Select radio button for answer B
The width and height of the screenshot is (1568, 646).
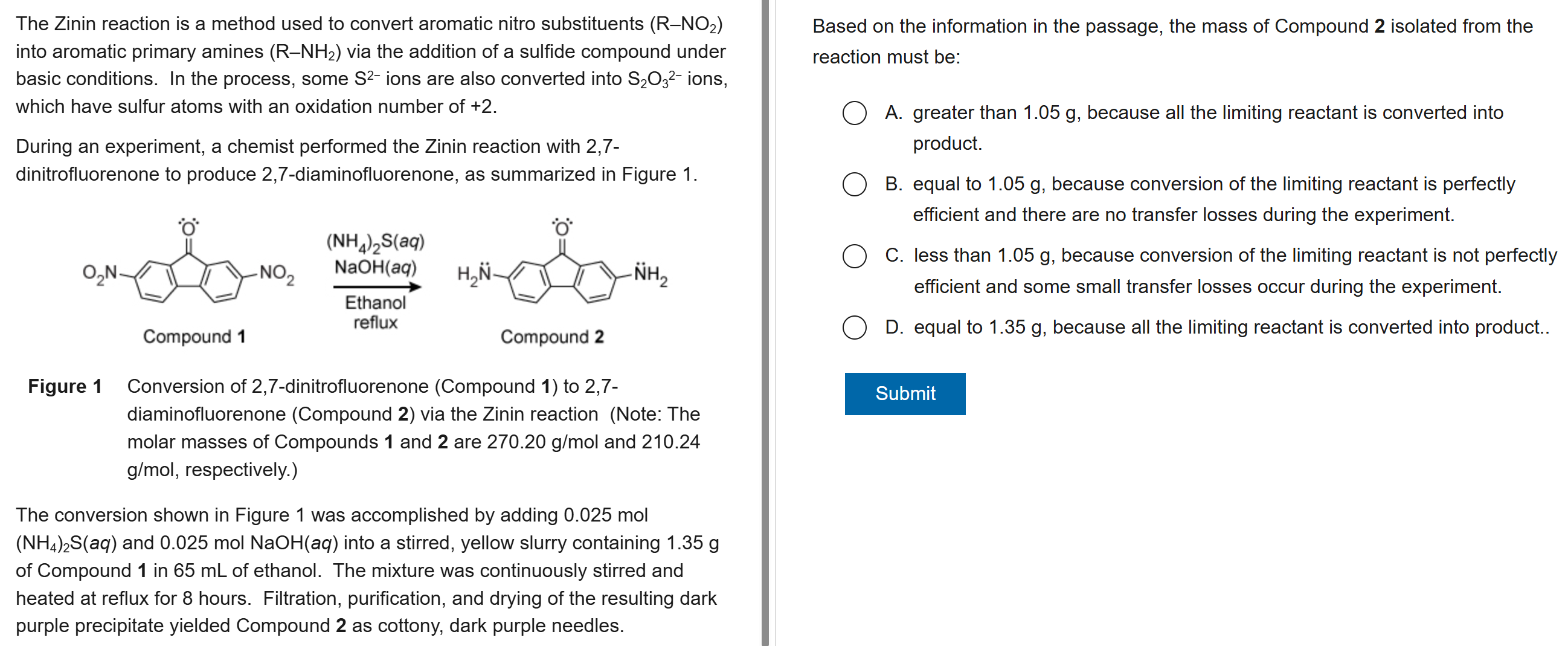point(854,184)
